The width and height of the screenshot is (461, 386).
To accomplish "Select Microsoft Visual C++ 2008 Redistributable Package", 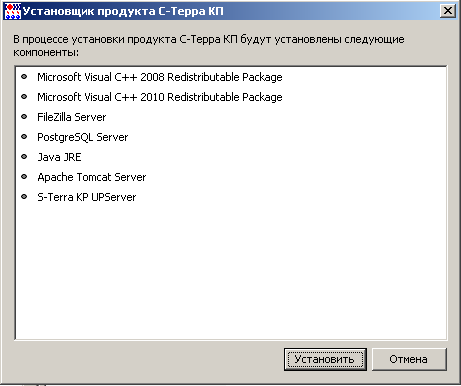I will [160, 77].
